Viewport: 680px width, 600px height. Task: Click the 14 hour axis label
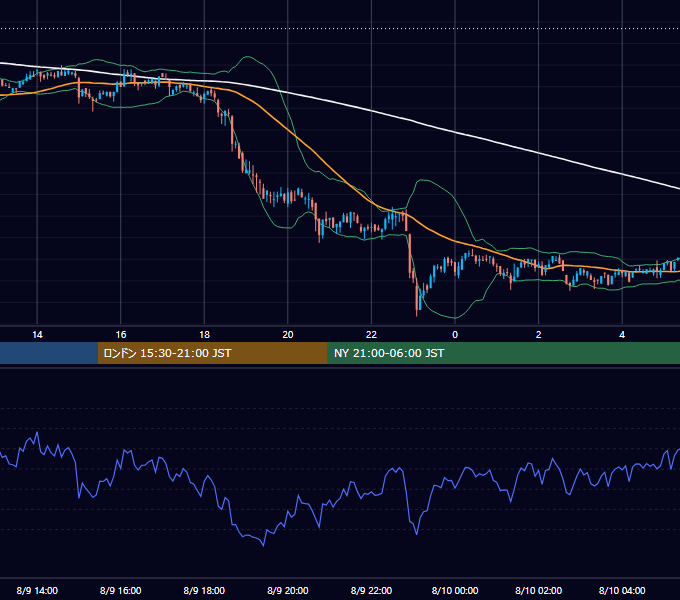point(37,335)
